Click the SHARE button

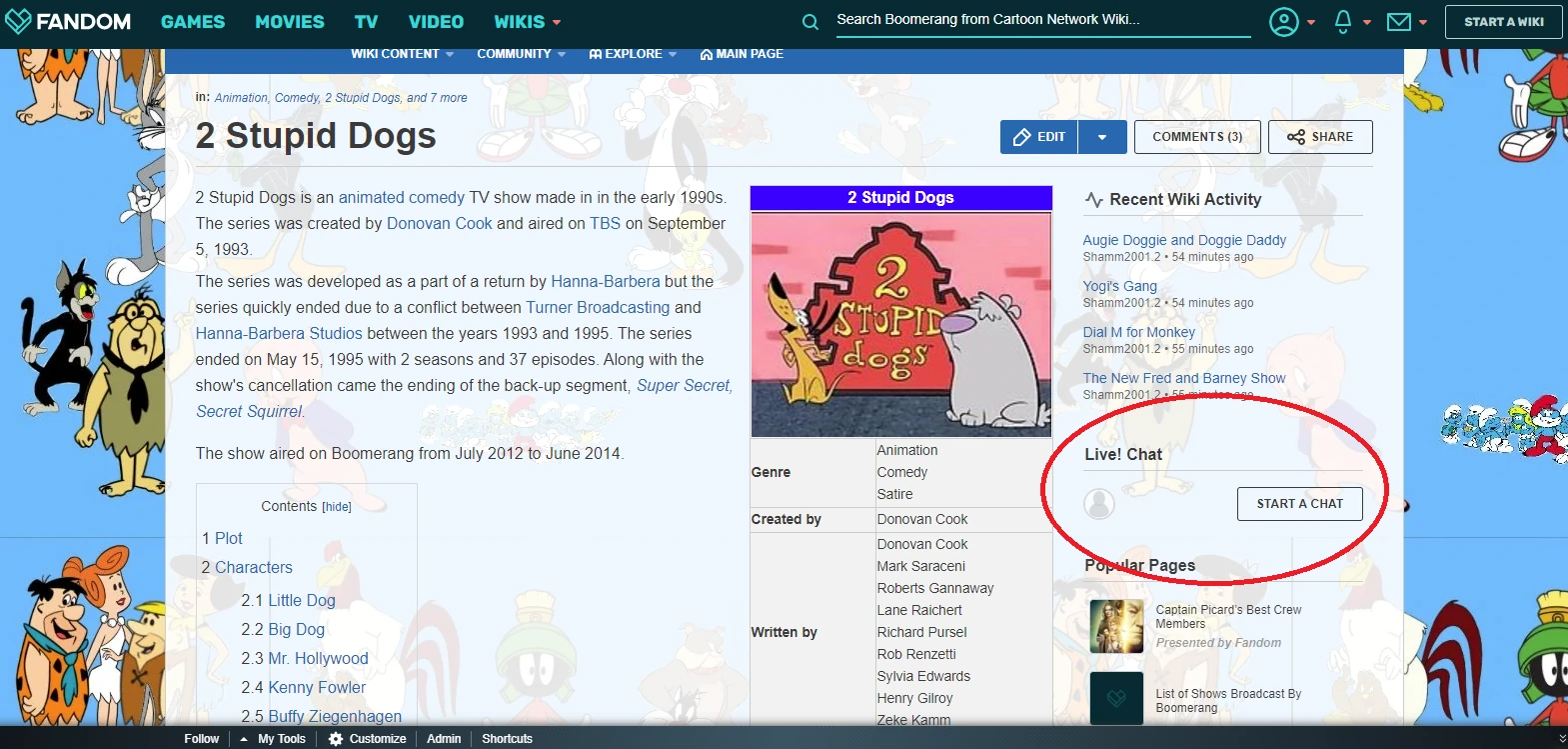tap(1320, 137)
